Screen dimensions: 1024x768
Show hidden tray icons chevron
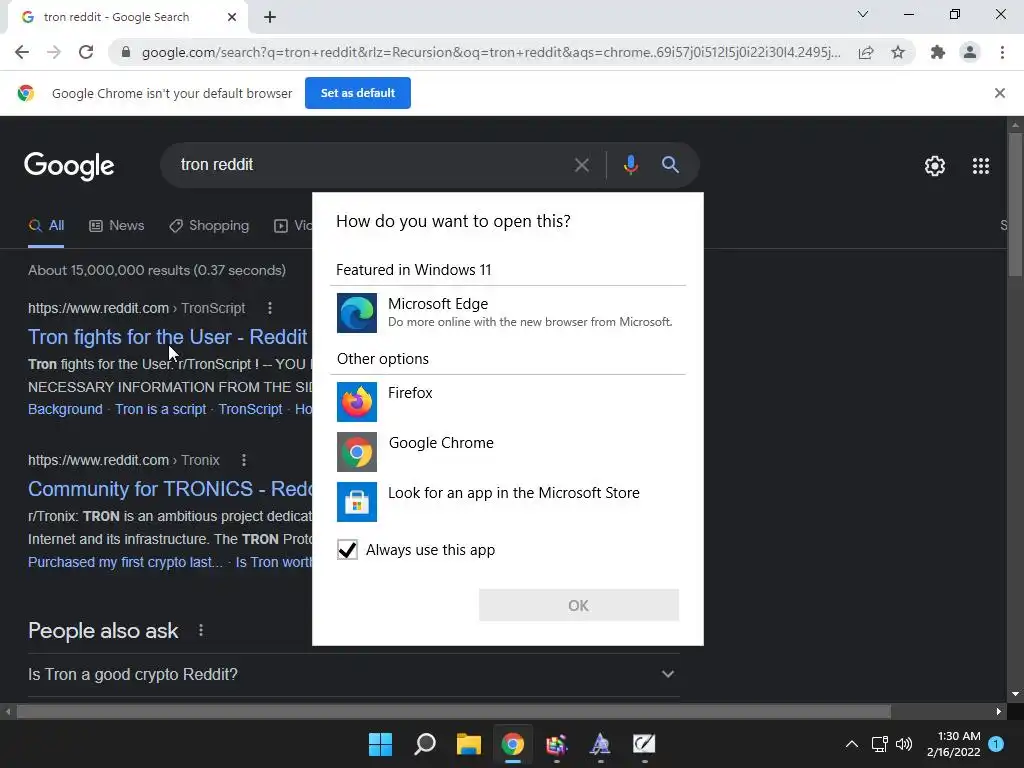(x=852, y=743)
